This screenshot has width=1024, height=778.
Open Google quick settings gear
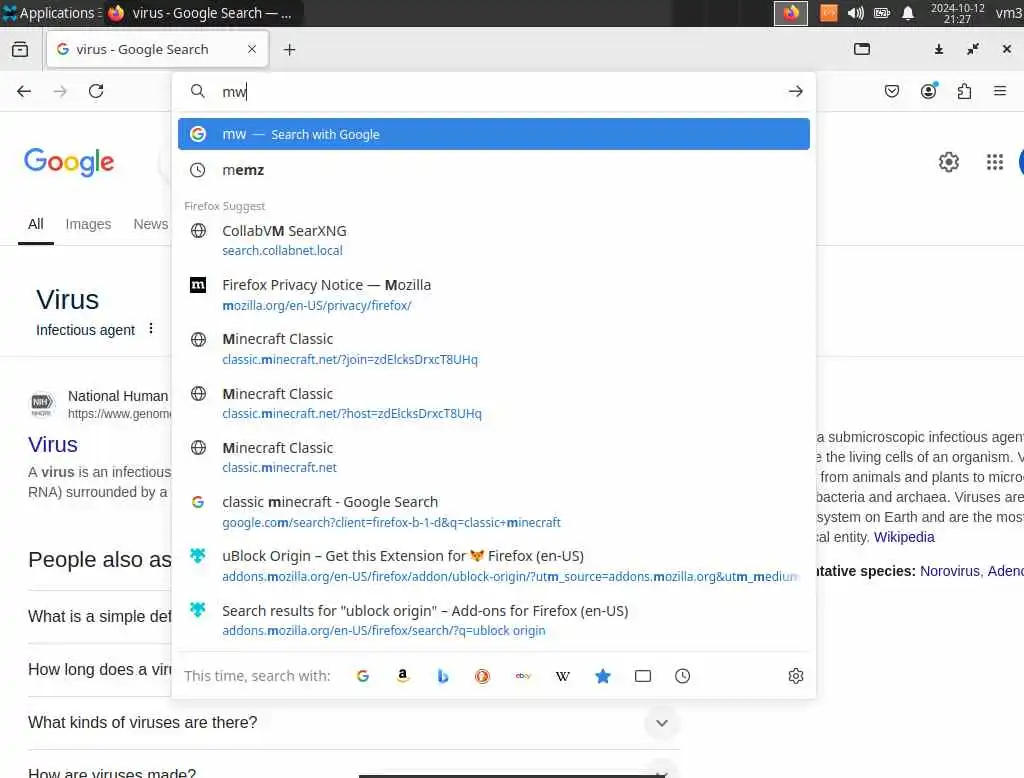tap(948, 162)
